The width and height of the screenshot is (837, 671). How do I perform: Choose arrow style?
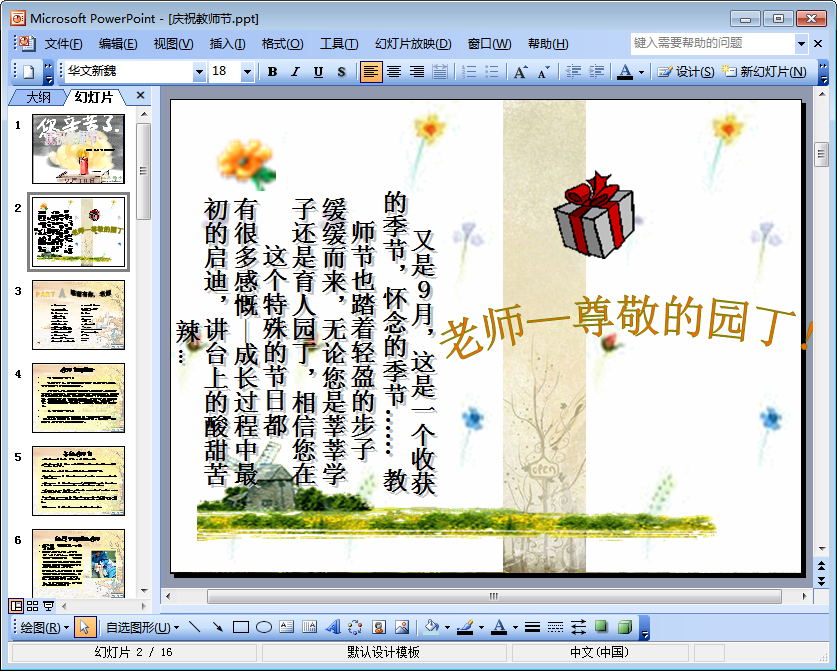pyautogui.click(x=578, y=627)
